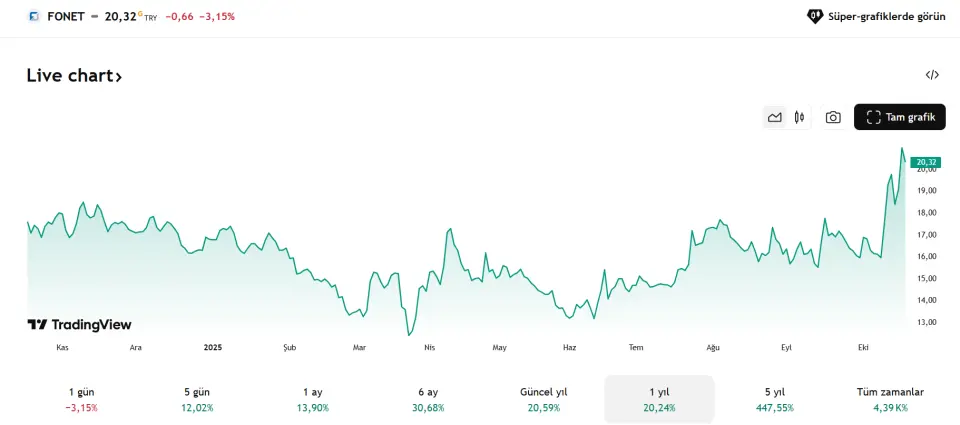Click the TradingView logo on chart

(x=79, y=324)
